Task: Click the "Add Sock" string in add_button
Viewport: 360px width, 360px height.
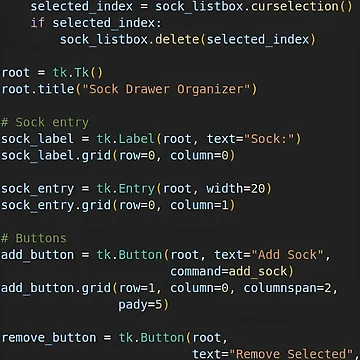Action: [287, 255]
